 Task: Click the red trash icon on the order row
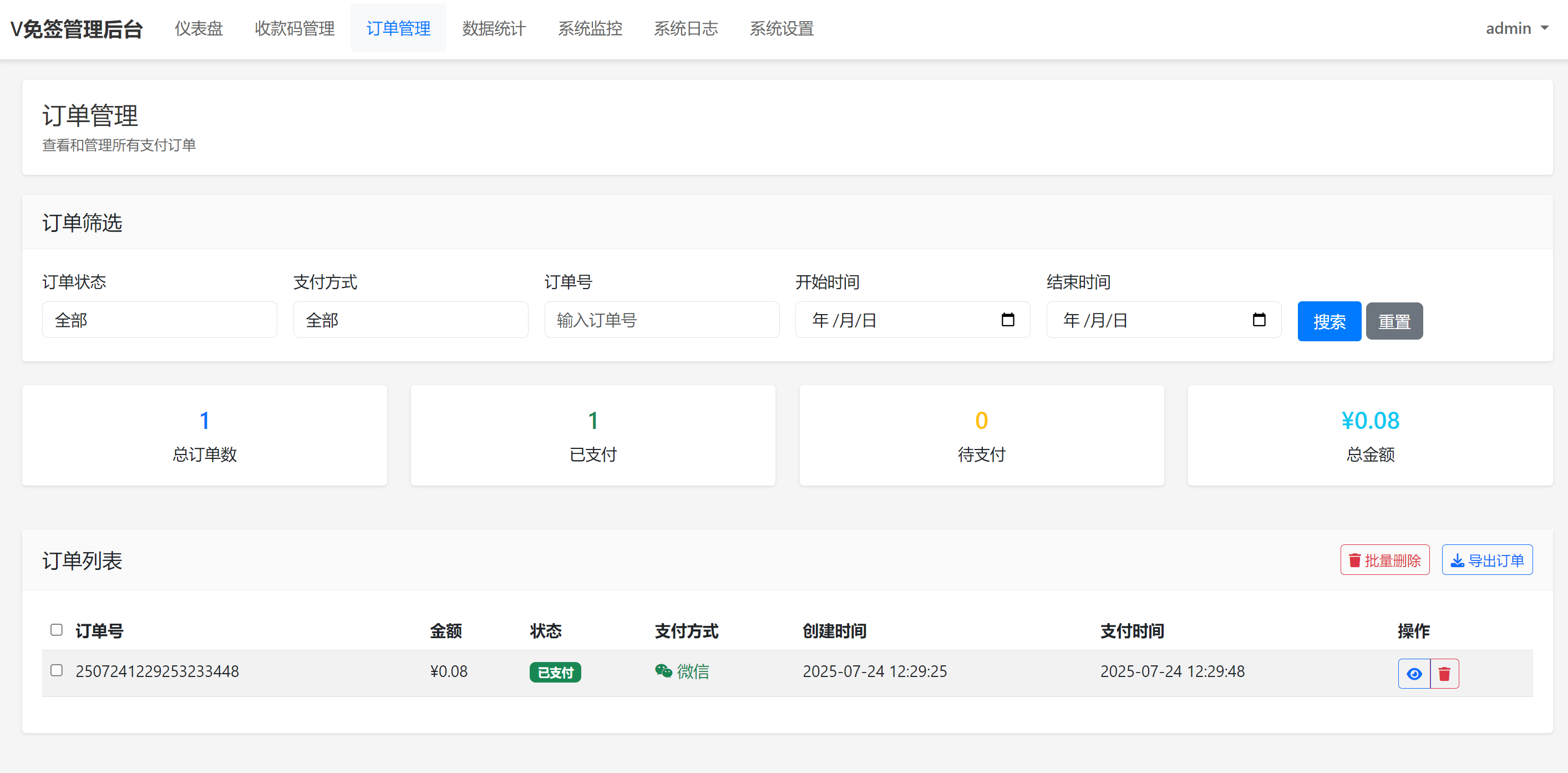click(x=1445, y=673)
